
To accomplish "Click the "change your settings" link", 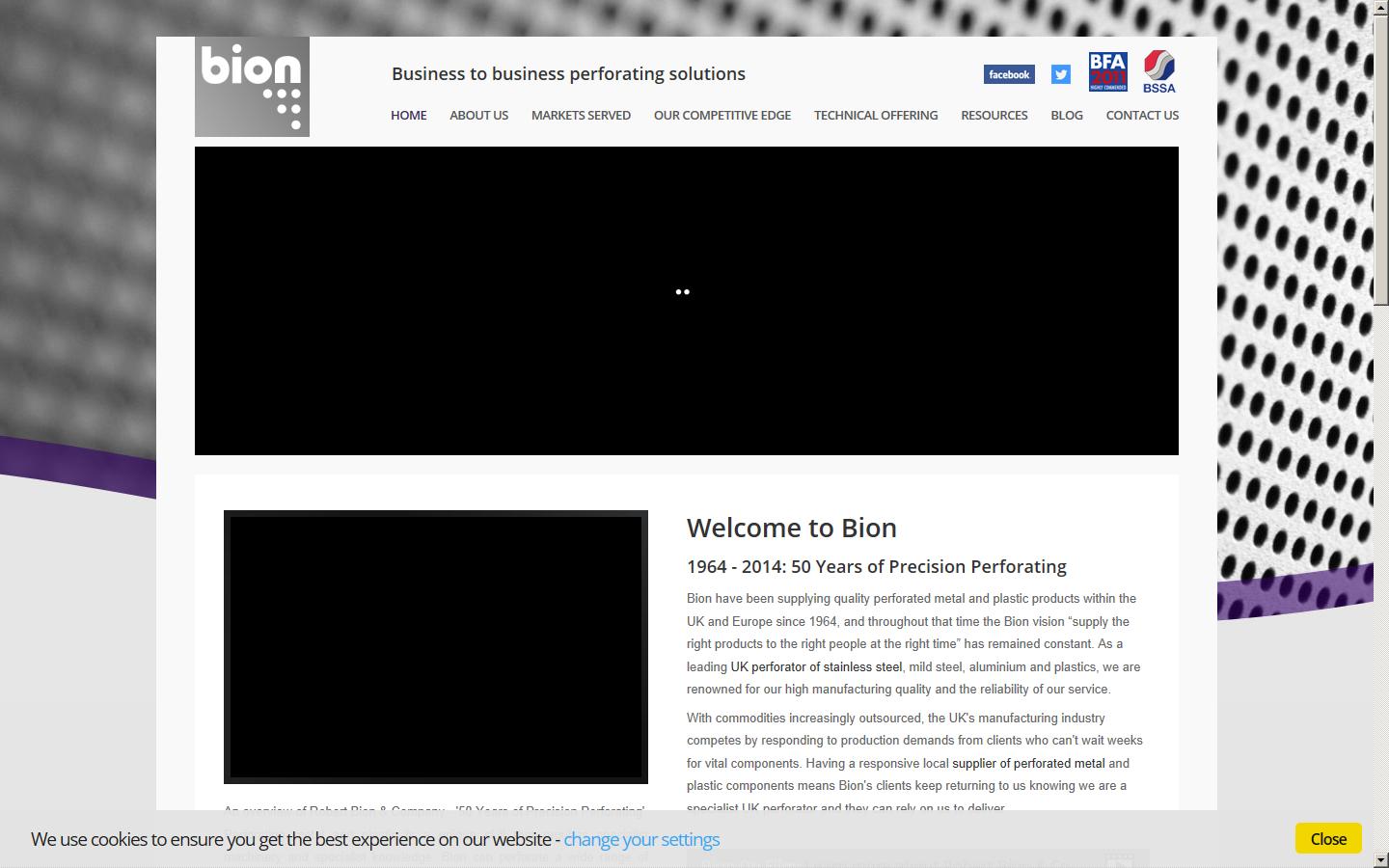I will (640, 839).
